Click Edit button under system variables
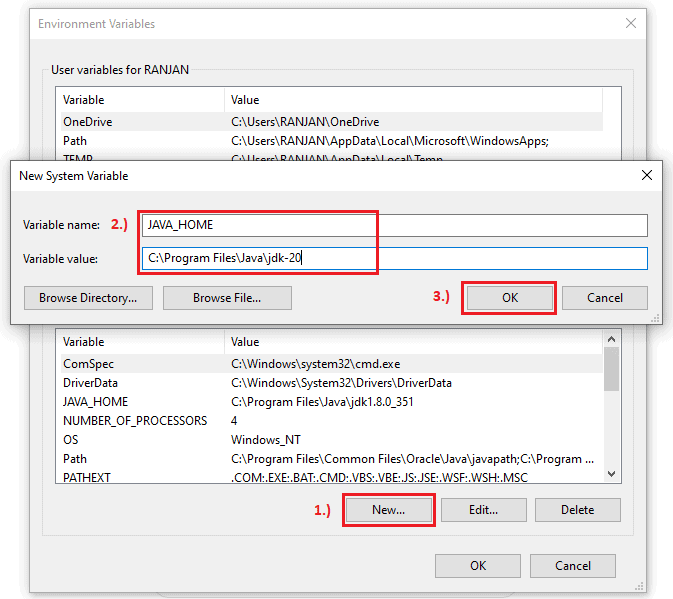The image size is (673, 599). [x=484, y=510]
